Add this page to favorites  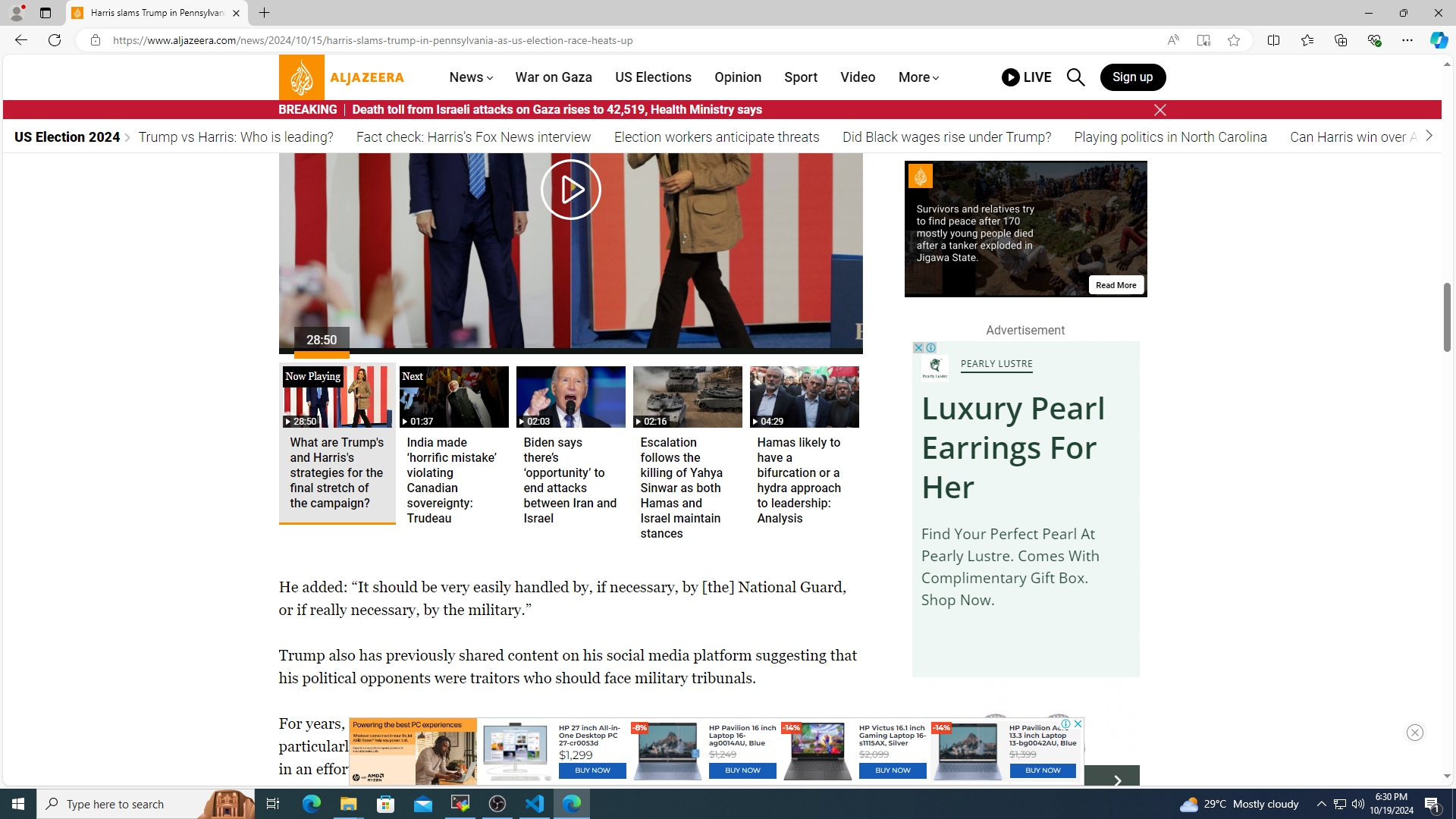click(x=1234, y=40)
